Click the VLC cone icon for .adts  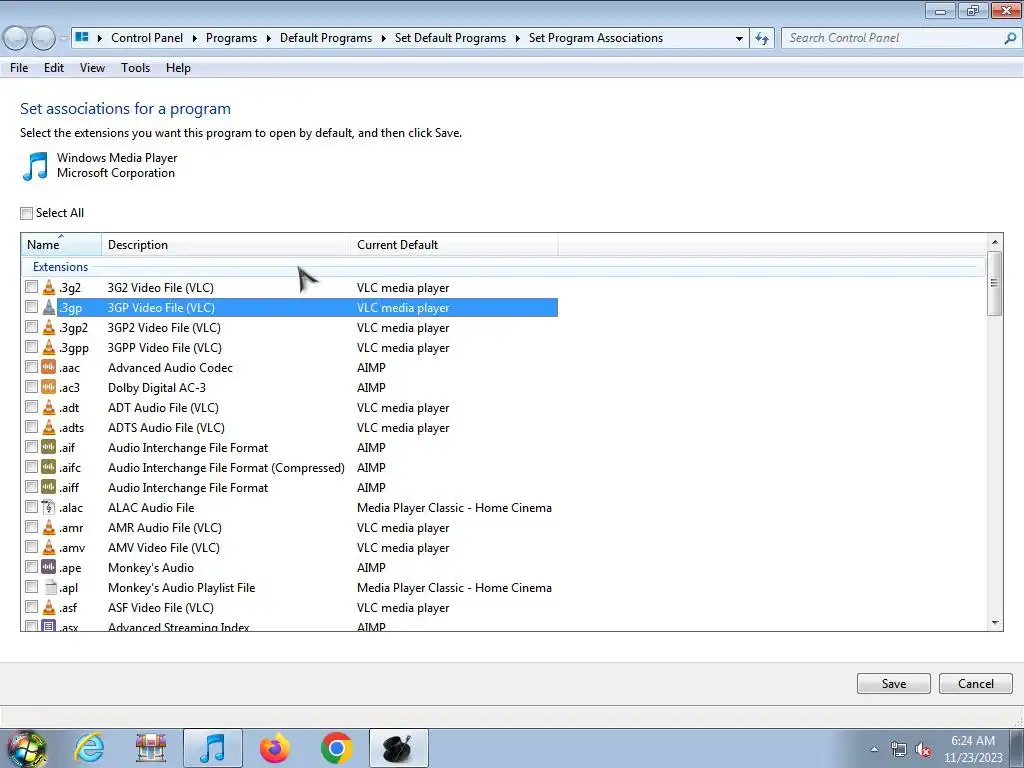49,427
